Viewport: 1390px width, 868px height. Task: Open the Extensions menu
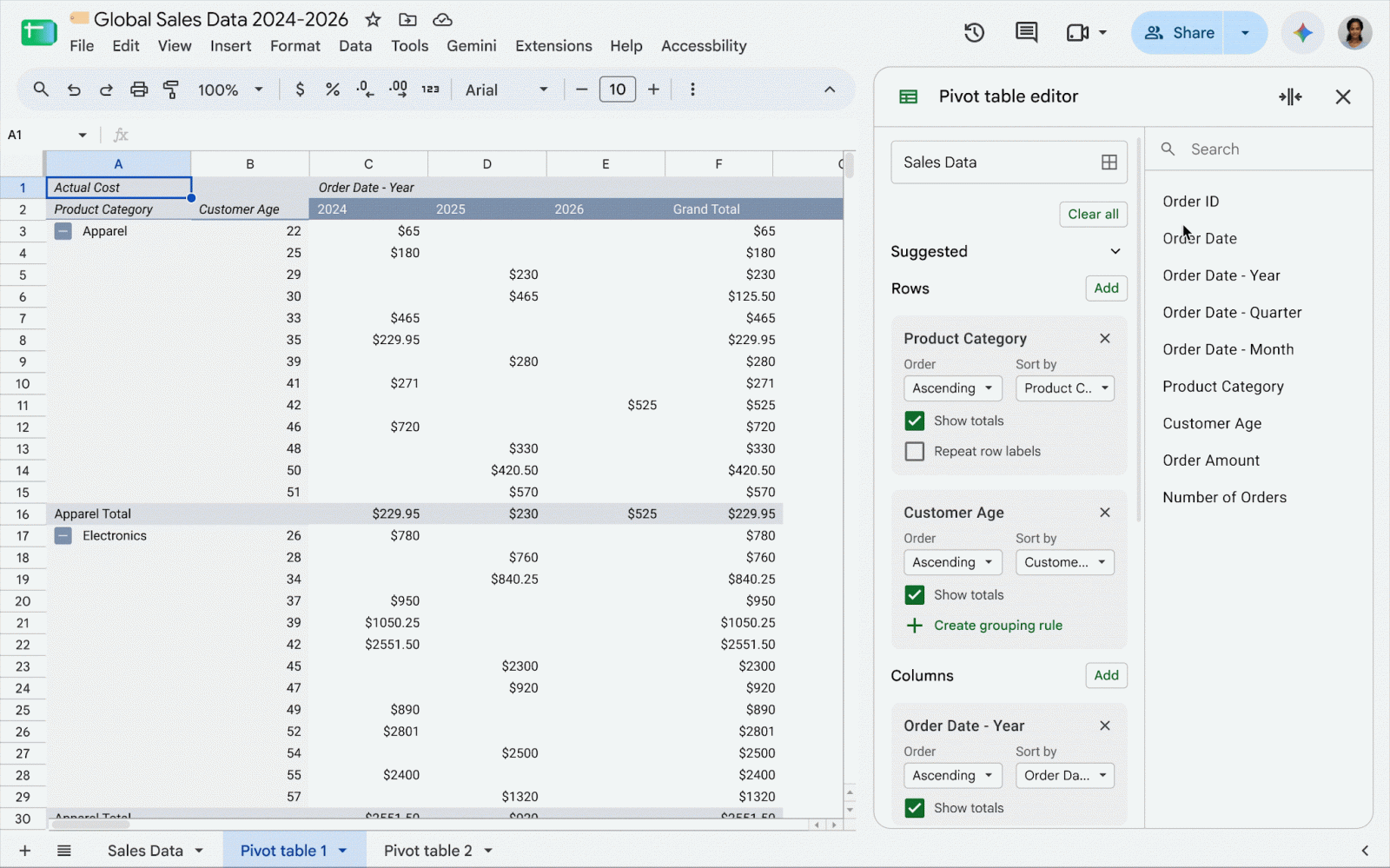pyautogui.click(x=553, y=46)
